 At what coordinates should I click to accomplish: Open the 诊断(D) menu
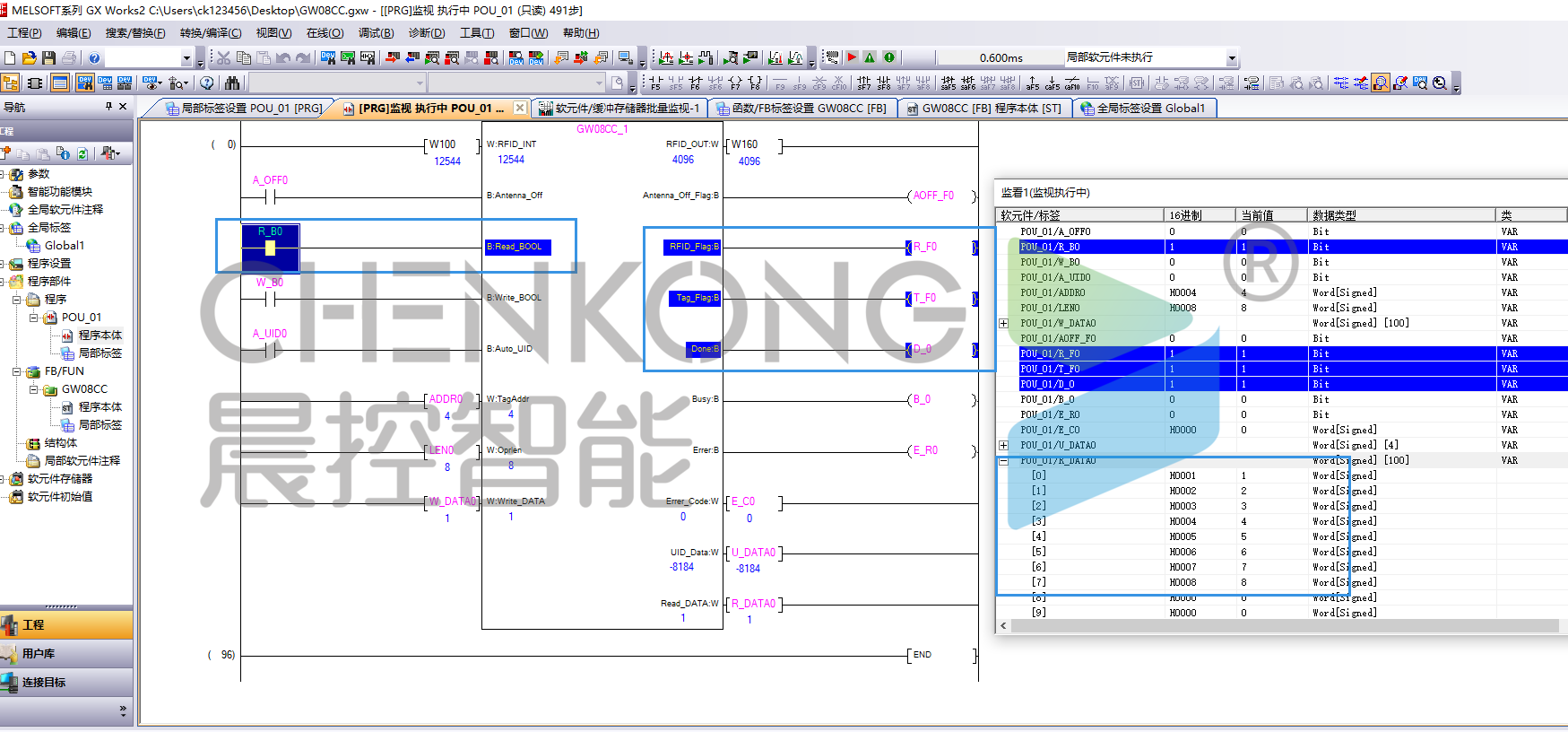click(x=427, y=33)
